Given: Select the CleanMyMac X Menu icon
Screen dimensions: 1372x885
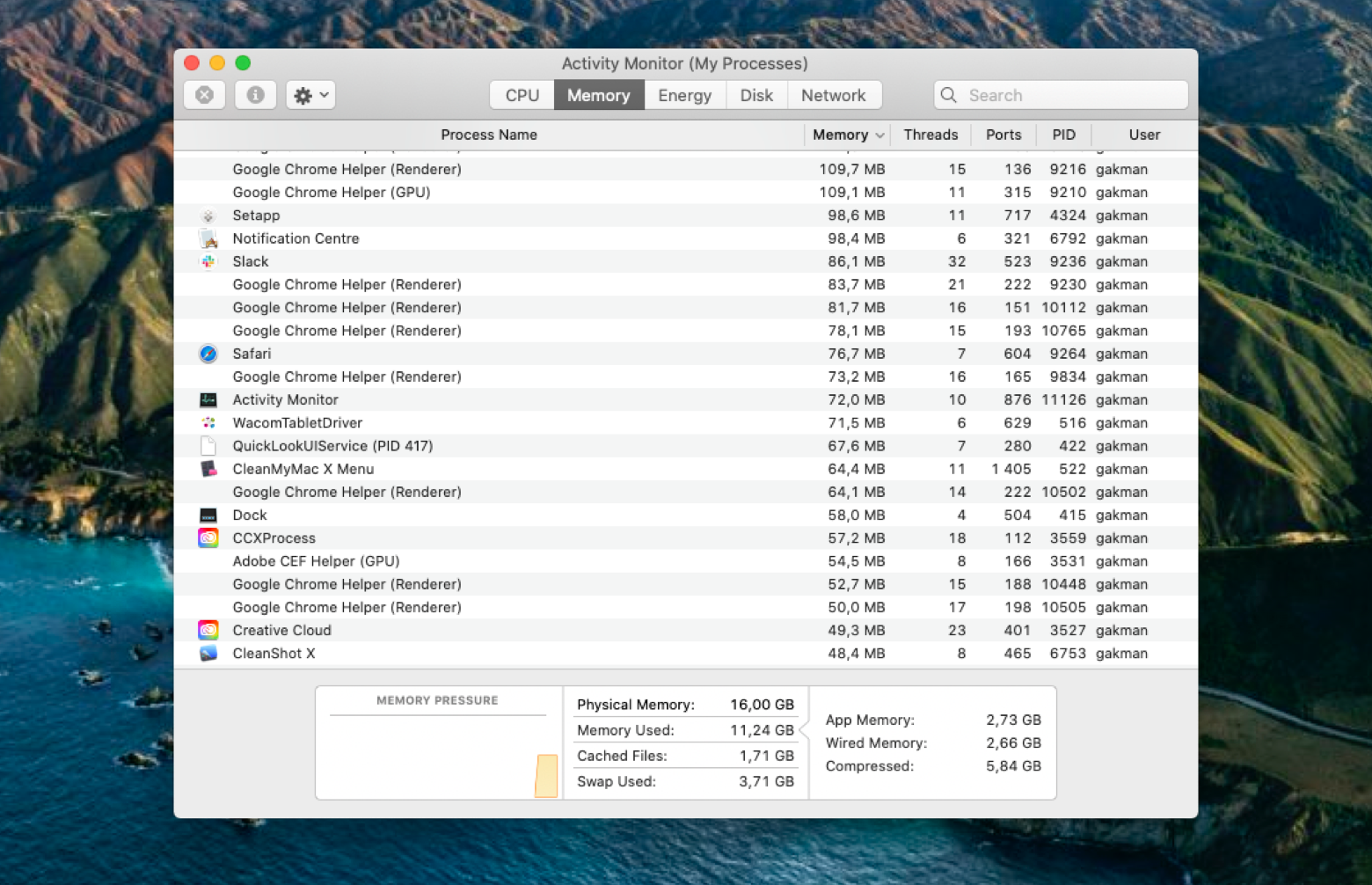Looking at the screenshot, I should [208, 469].
